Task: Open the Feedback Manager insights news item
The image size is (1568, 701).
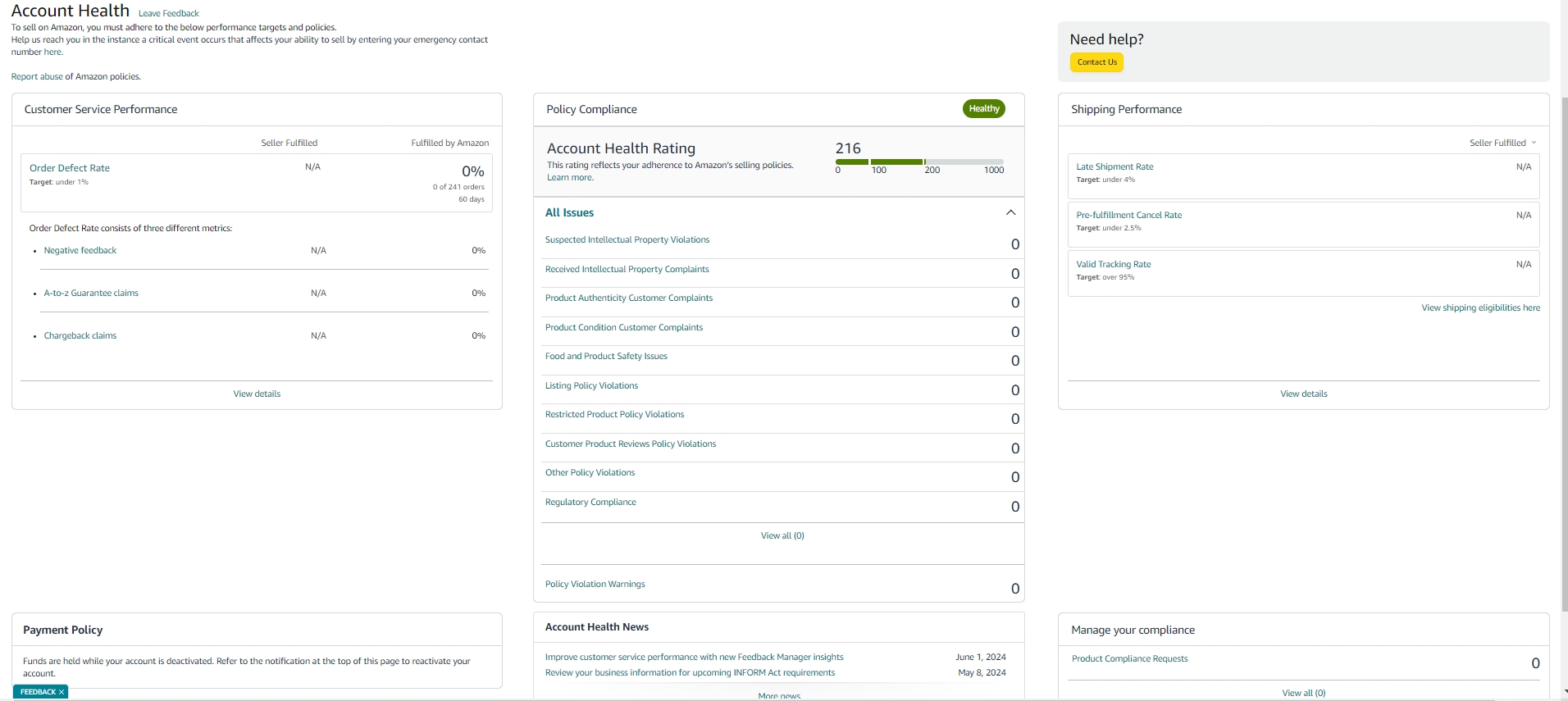Action: coord(695,657)
